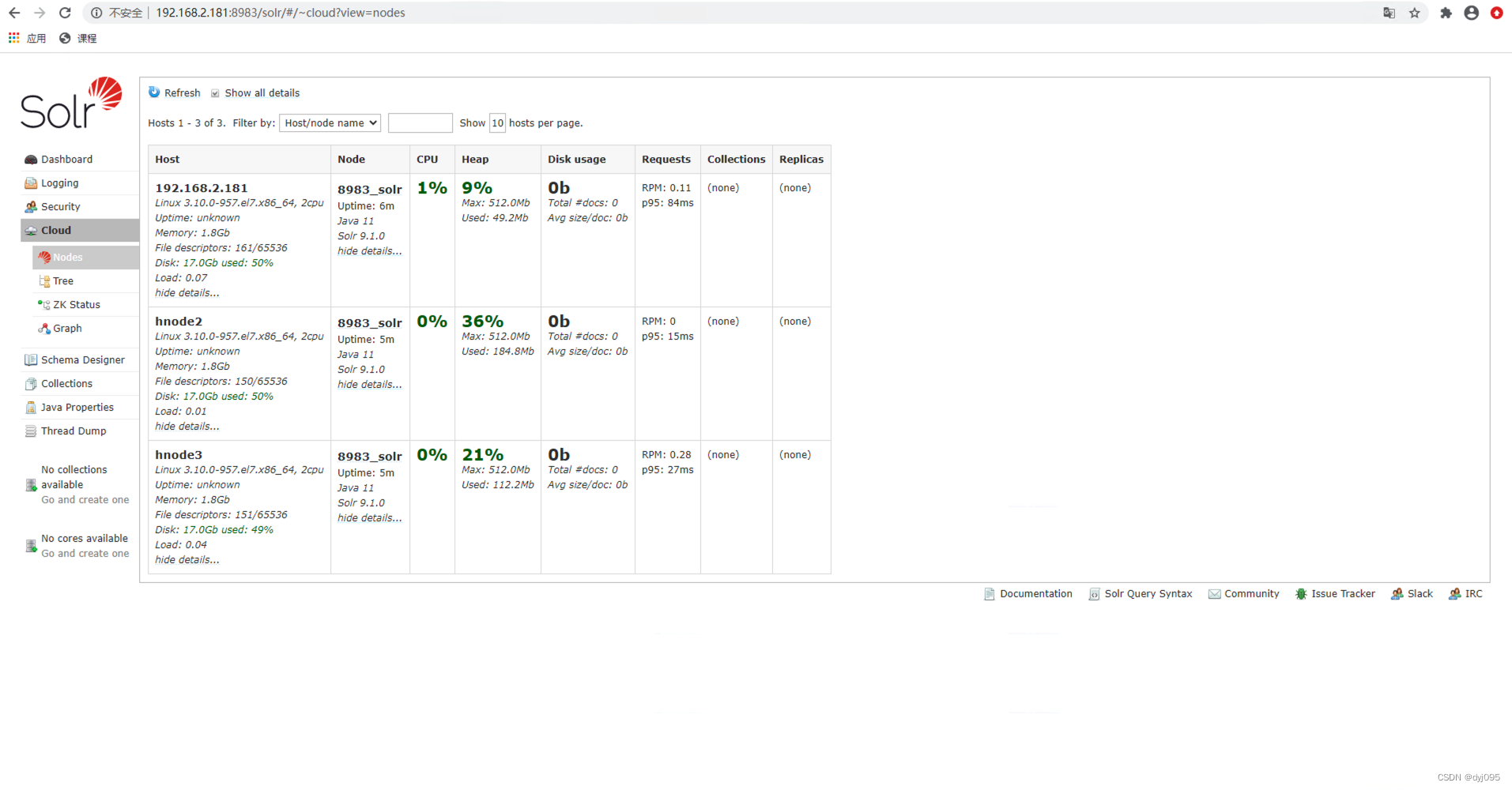Hide host details for 192.168.2.181

click(187, 293)
